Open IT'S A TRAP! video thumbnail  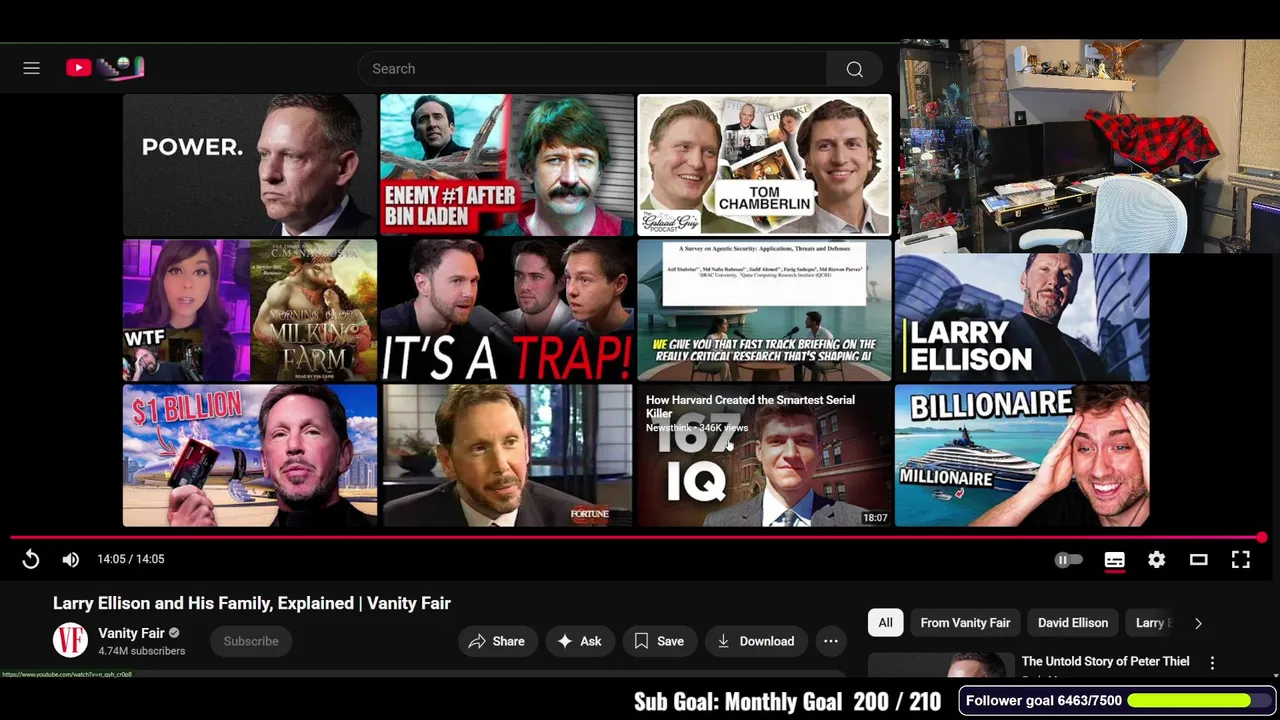pyautogui.click(x=507, y=311)
